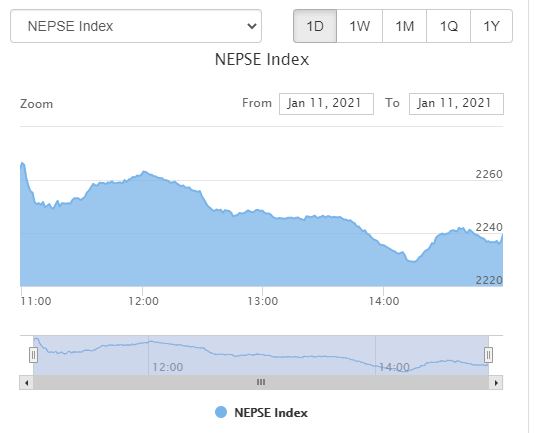Switch to the 1Q time range
536x433 pixels.
pos(448,26)
